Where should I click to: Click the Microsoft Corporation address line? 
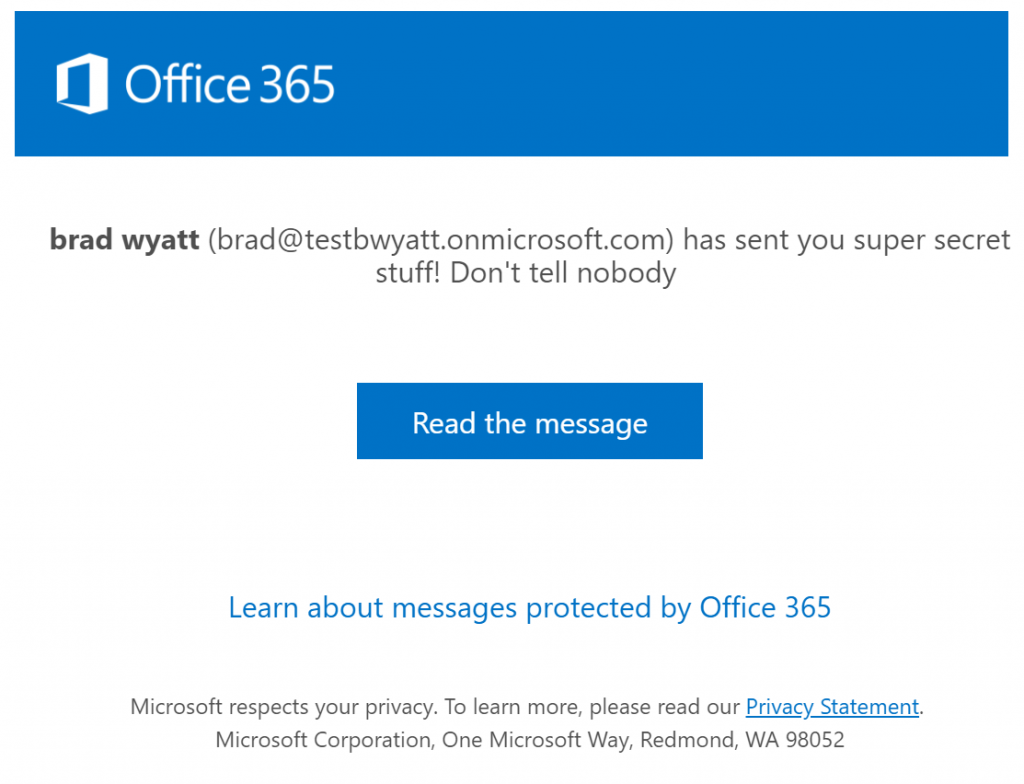530,740
